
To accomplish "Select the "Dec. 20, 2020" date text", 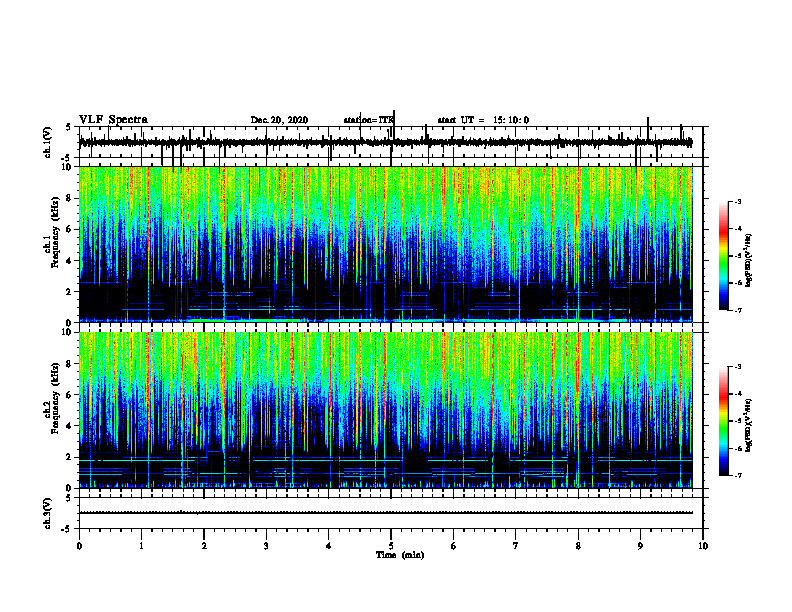I will tap(279, 120).
